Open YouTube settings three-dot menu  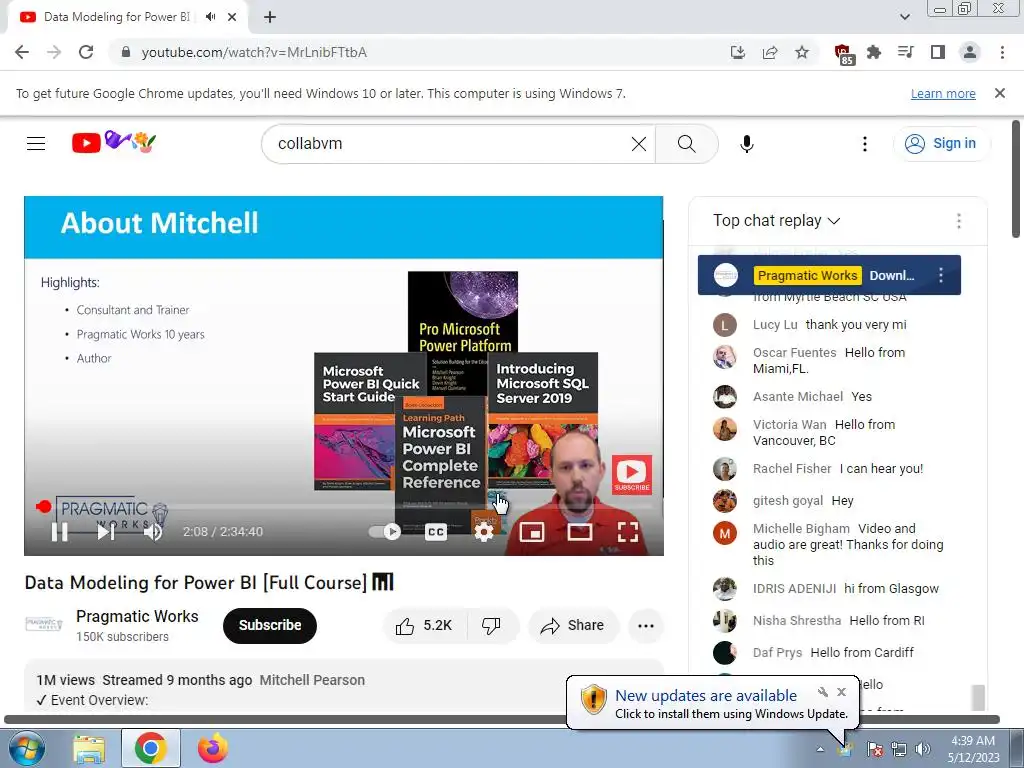tap(865, 144)
